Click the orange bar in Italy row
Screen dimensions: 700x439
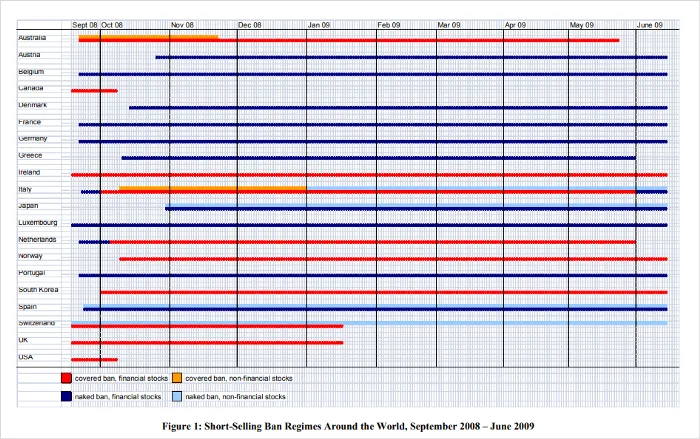coord(212,188)
